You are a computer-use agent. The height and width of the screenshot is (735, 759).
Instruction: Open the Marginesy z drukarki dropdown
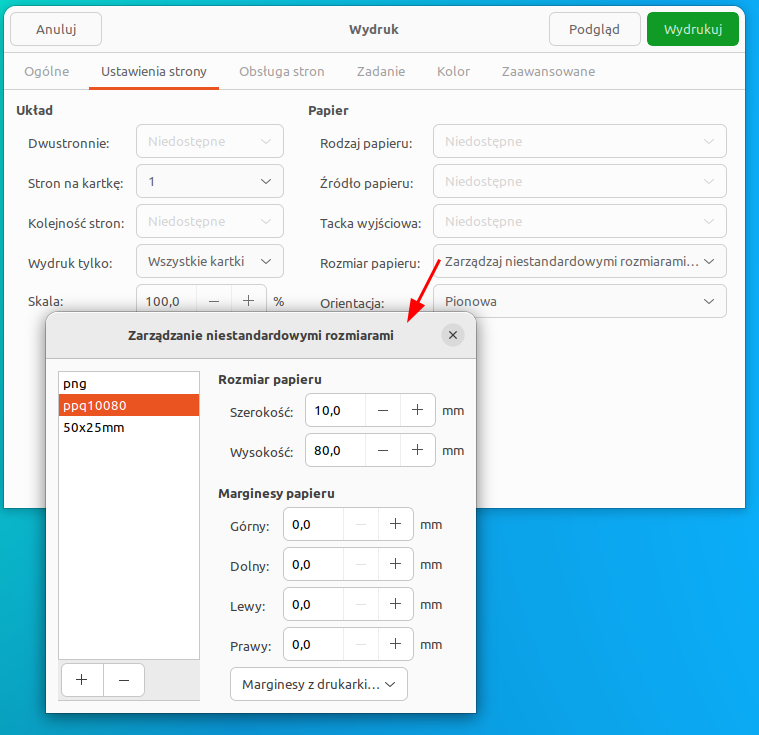coord(319,684)
